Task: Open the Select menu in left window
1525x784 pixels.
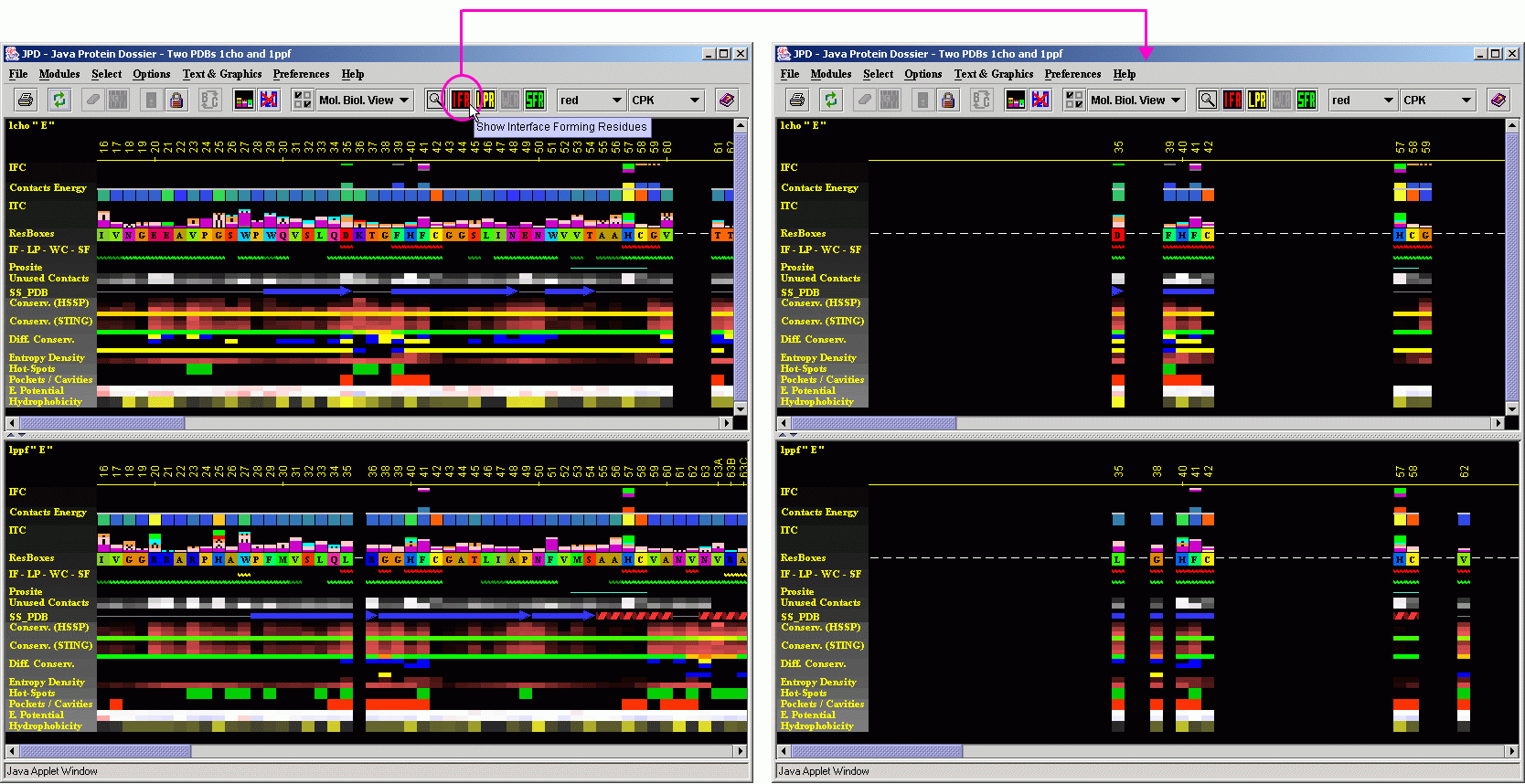Action: (x=107, y=74)
